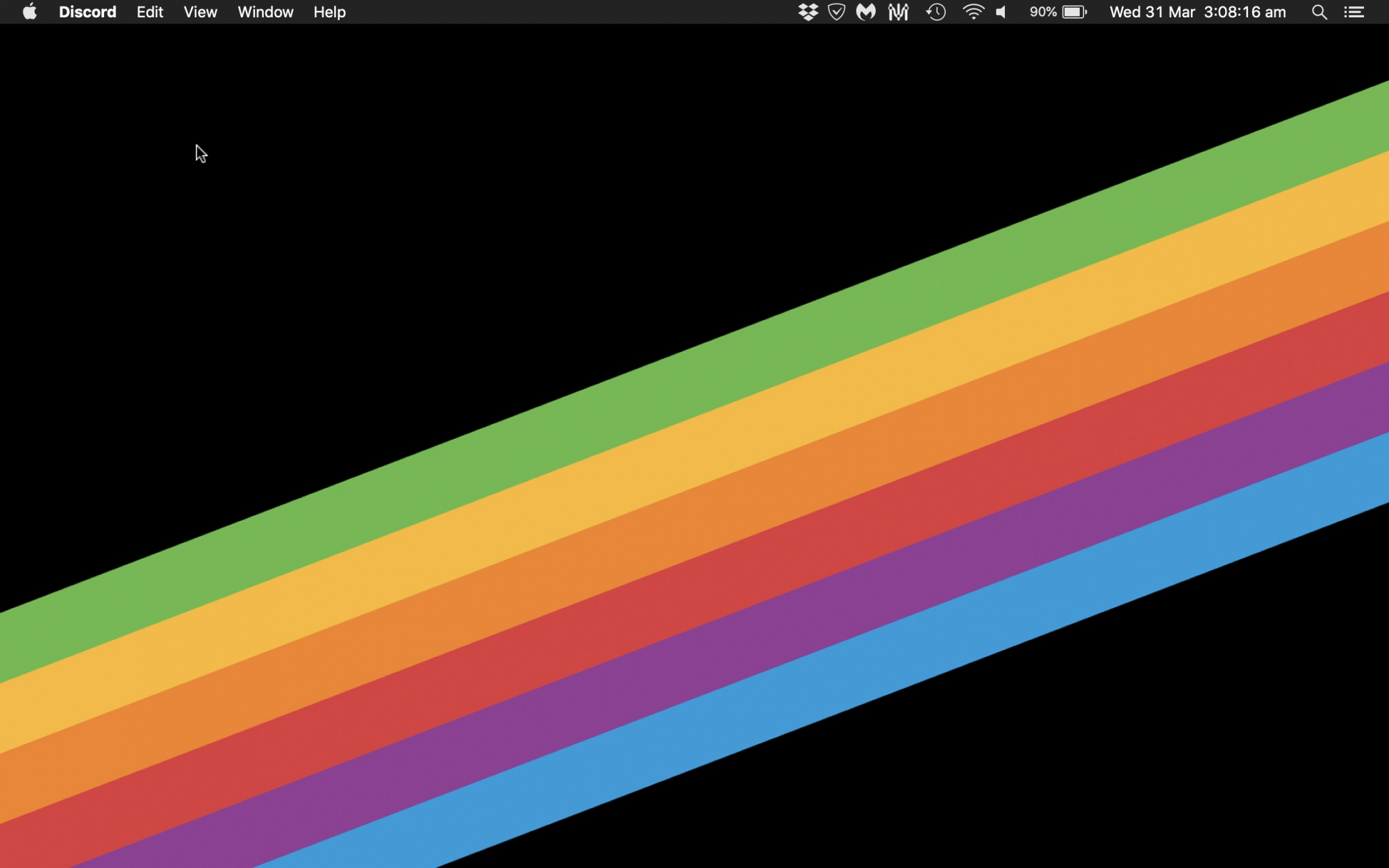Open Notification Center list icon
This screenshot has height=868, width=1389.
tap(1354, 12)
